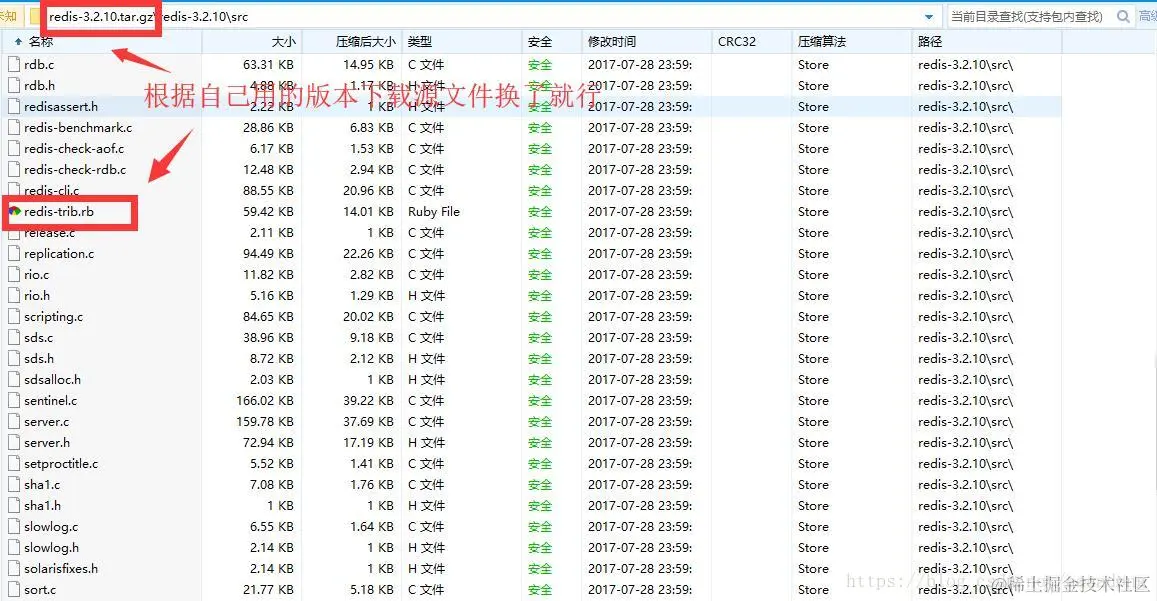Select the rio.h file
The height and width of the screenshot is (601, 1157).
(37, 295)
